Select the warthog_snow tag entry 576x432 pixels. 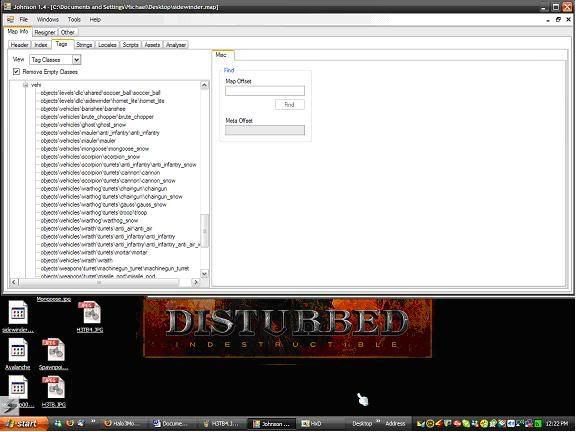(89, 221)
